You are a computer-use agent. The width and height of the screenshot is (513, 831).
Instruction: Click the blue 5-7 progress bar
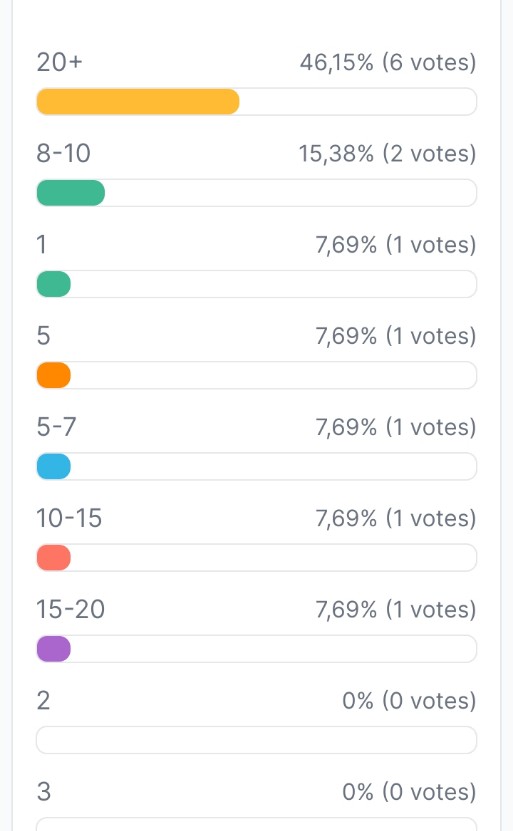pyautogui.click(x=54, y=466)
